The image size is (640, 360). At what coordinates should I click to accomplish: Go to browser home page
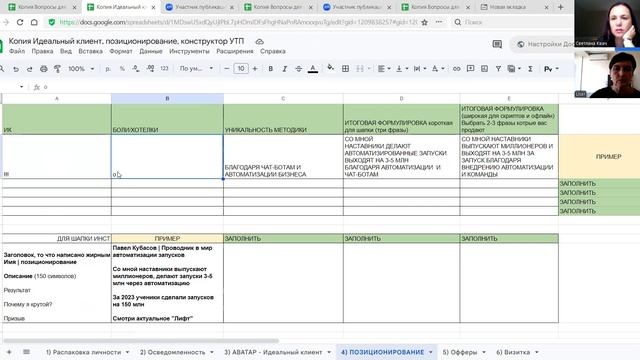pyautogui.click(x=34, y=22)
